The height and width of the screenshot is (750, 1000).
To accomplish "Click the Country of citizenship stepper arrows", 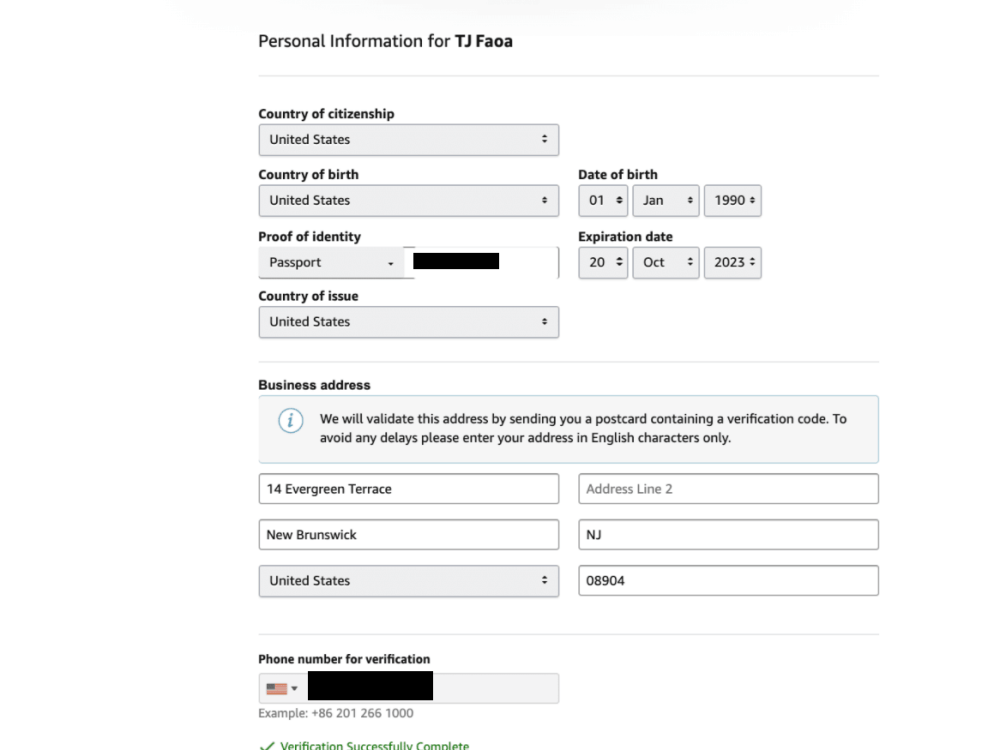I will 545,139.
